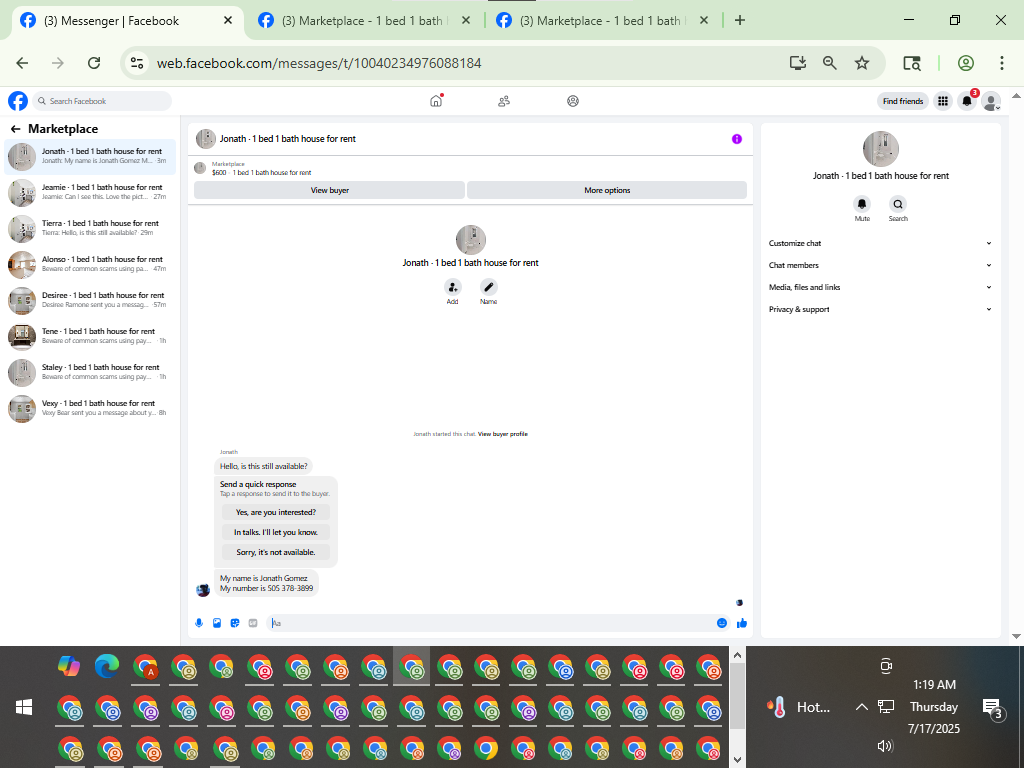Open the View buyer profile link
This screenshot has width=1024, height=768.
pos(503,434)
